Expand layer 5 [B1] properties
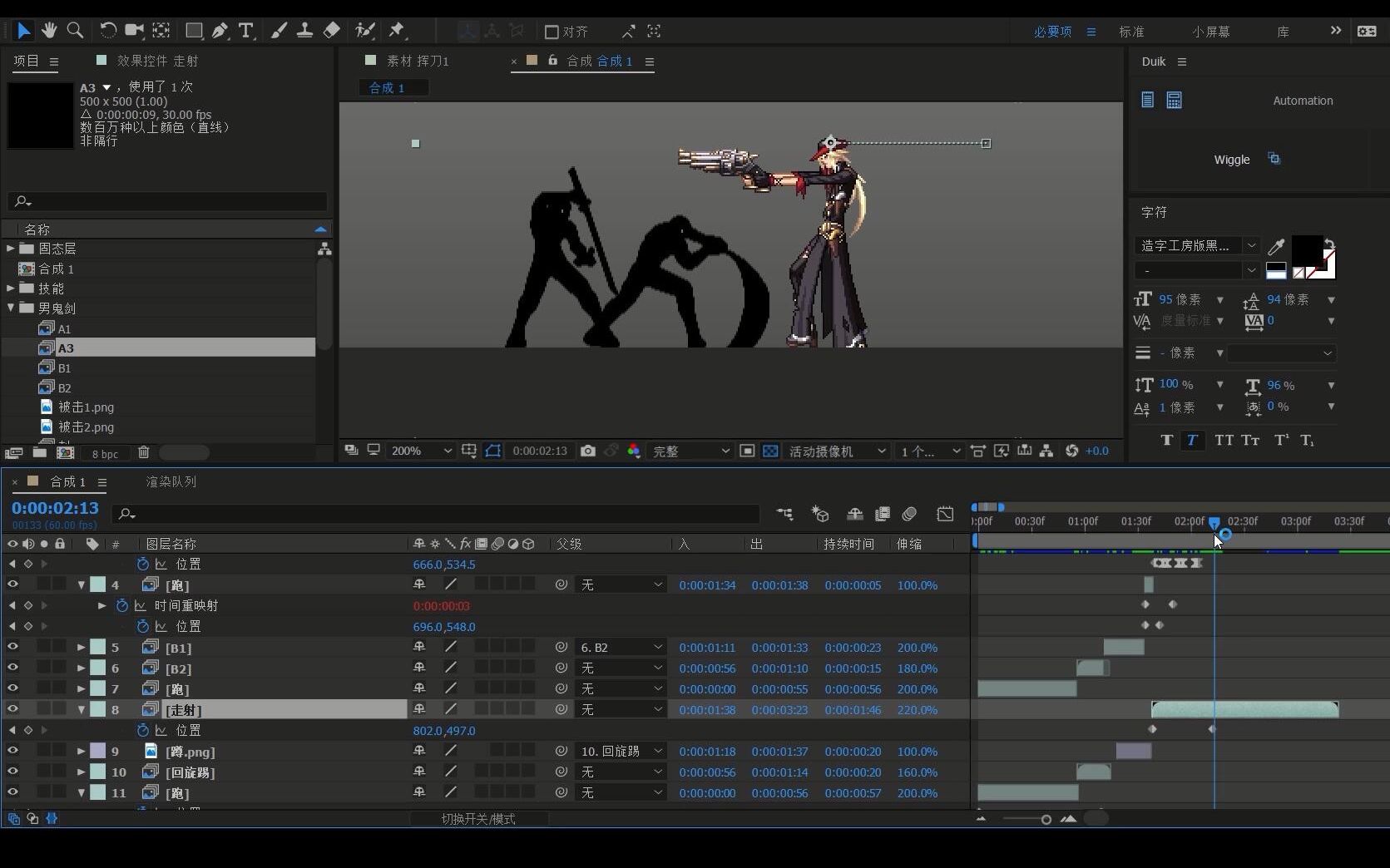Screen dimensions: 1390x868 (x=82, y=647)
